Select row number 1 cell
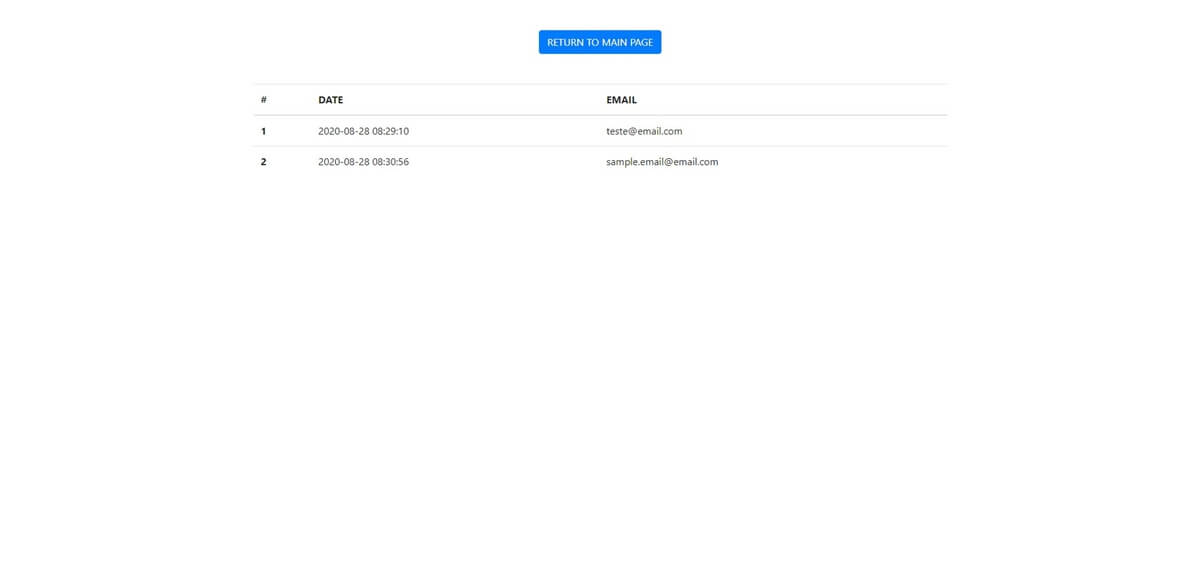Screen dimensions: 1200x585 pyautogui.click(x=264, y=131)
